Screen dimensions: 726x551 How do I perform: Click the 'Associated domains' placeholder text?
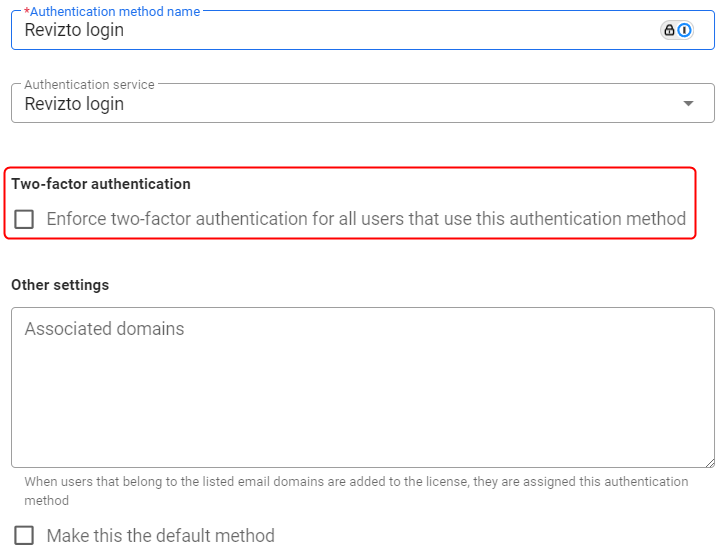tap(104, 329)
